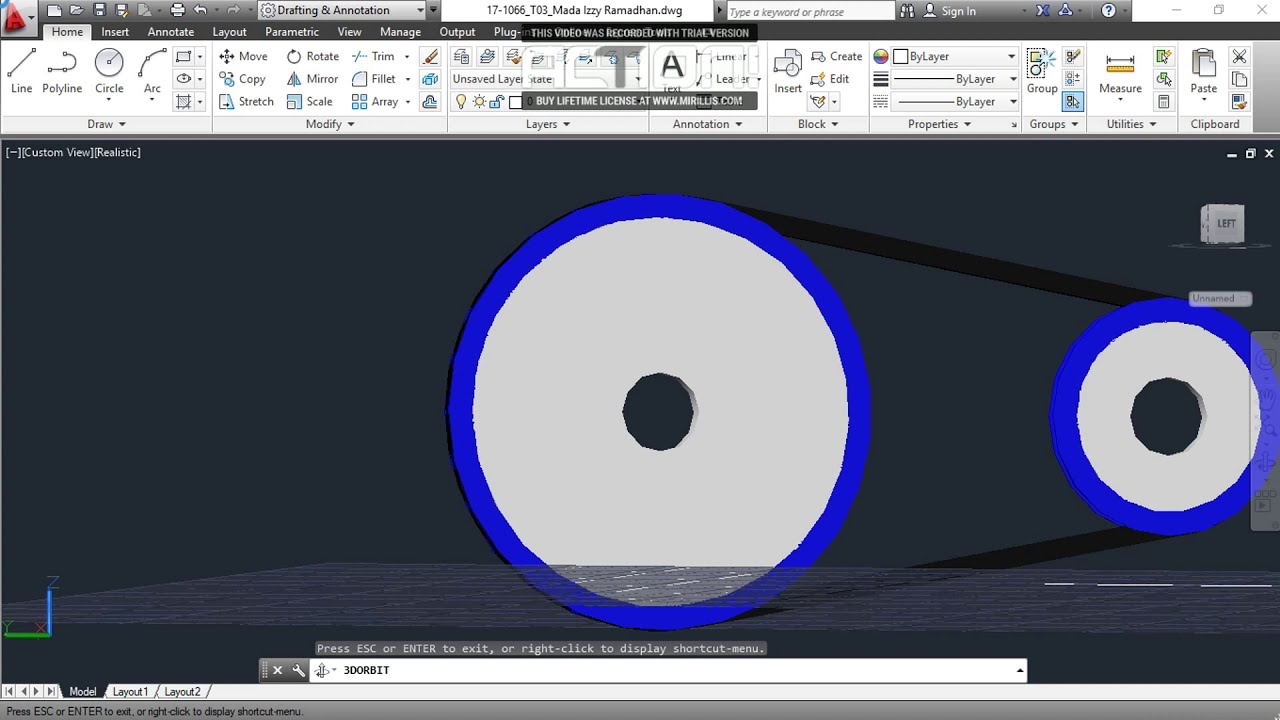
Task: Activate the Scale command
Action: pos(309,102)
